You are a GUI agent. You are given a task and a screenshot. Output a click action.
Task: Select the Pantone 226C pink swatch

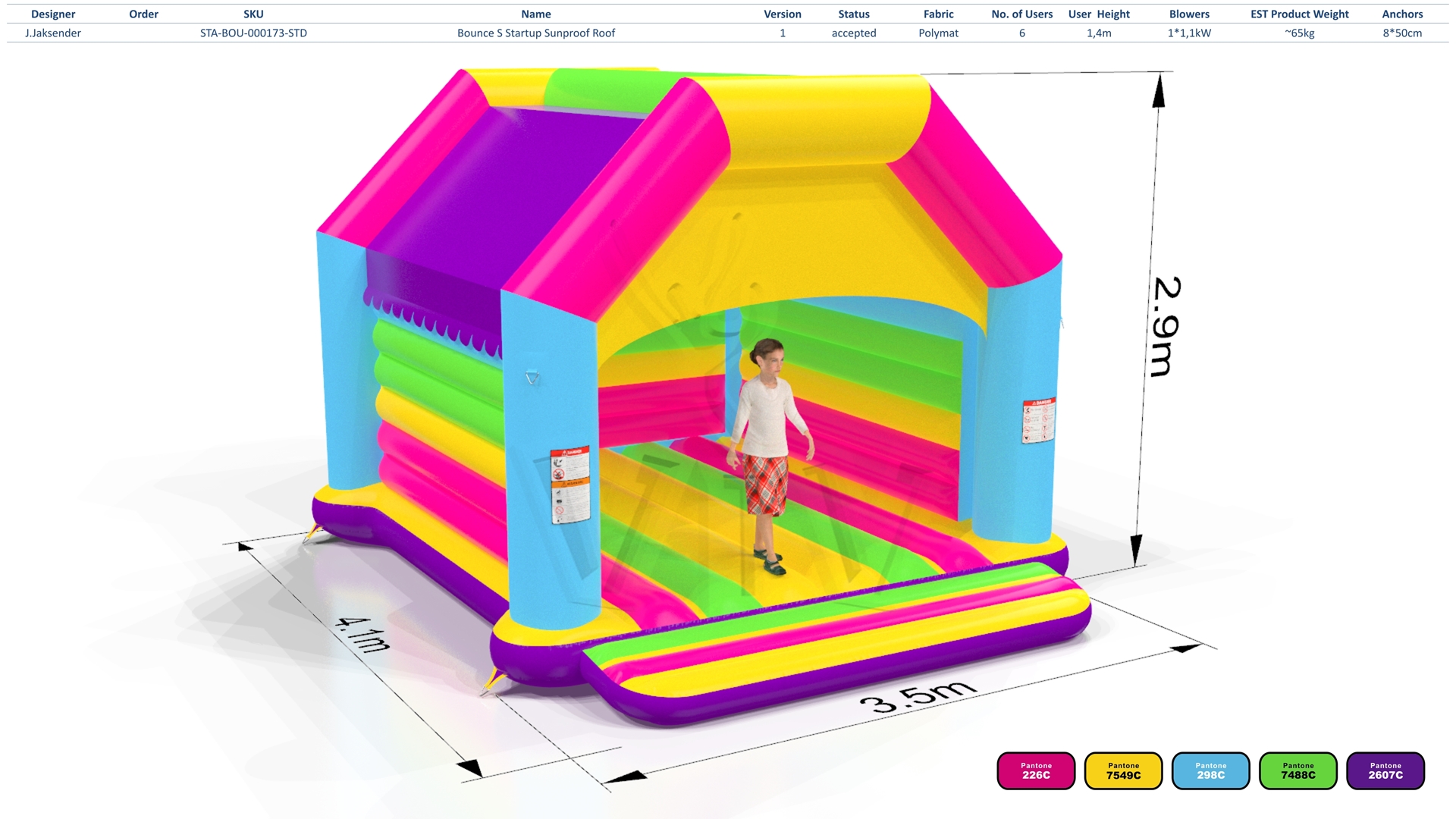pos(1036,770)
